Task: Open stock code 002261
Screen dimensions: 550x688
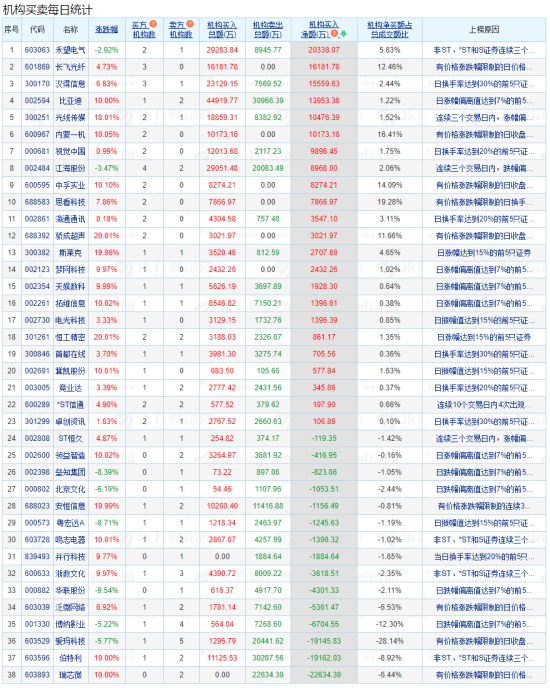Action: click(37, 303)
